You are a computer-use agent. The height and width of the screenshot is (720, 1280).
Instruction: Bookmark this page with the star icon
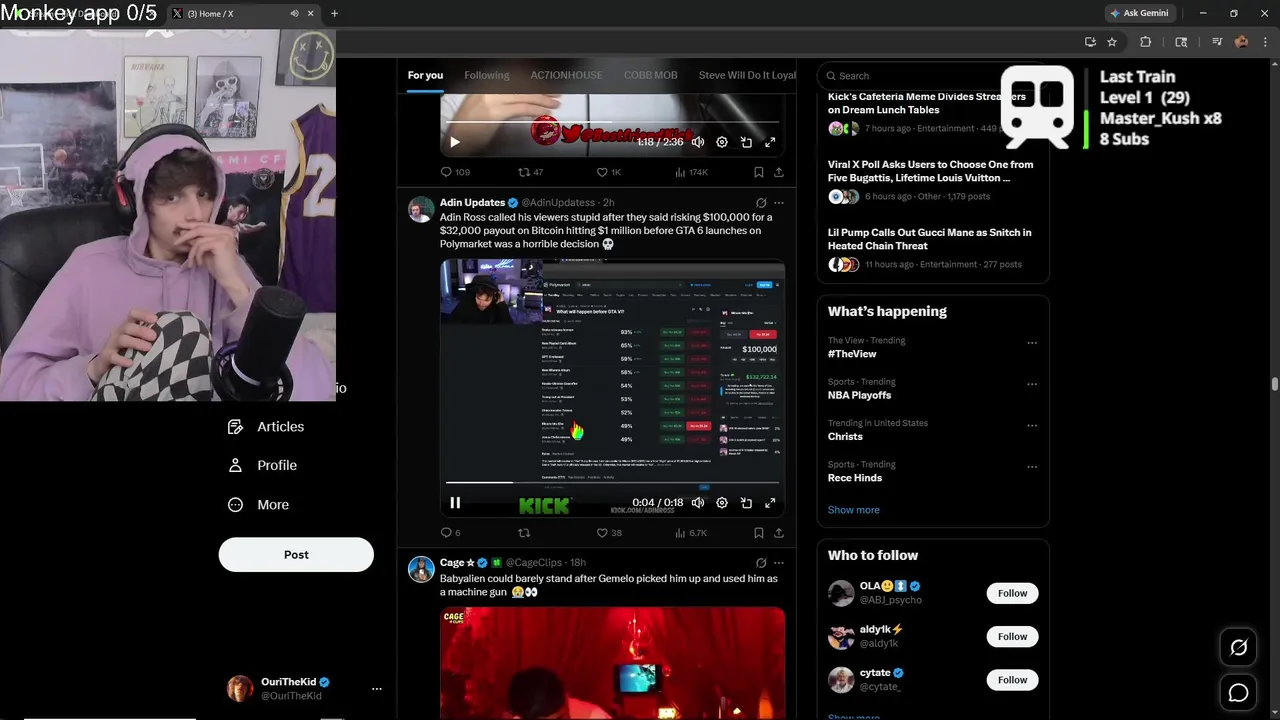pos(1112,42)
